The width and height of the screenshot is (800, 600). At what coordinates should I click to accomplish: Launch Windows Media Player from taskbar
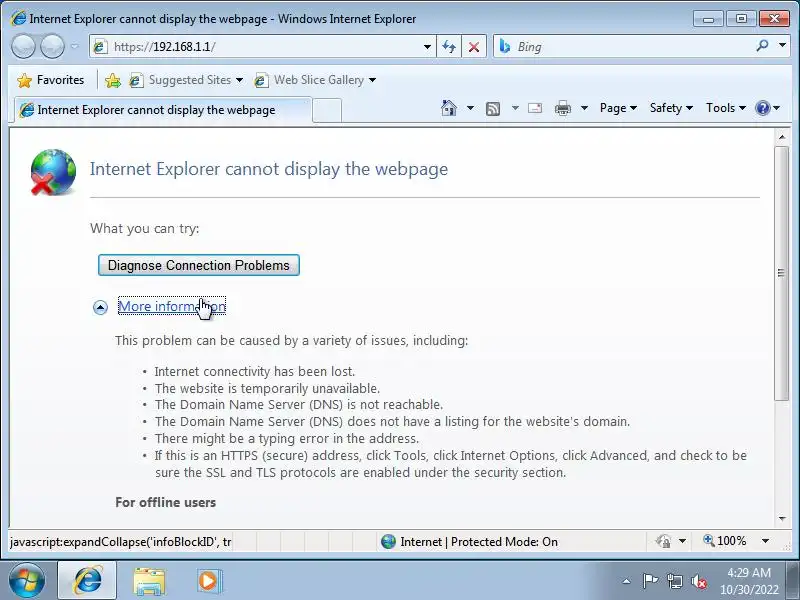click(208, 581)
